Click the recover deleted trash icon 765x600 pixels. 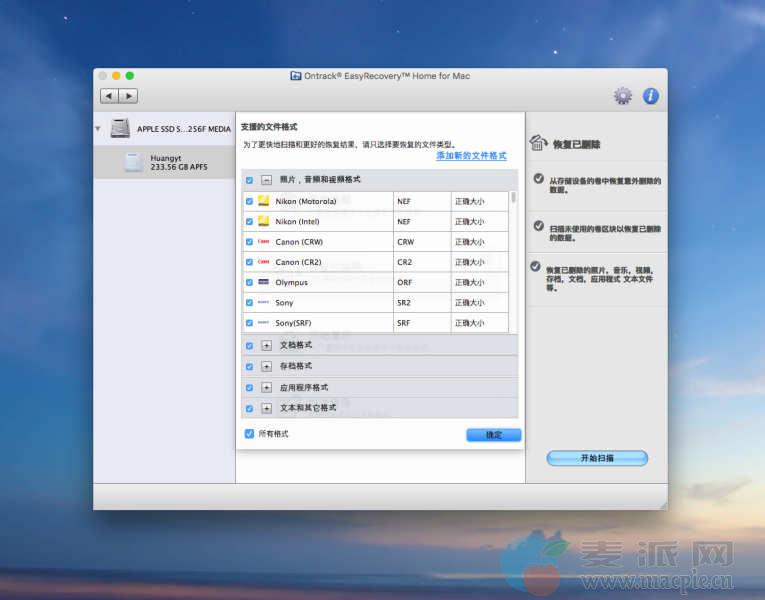pos(538,144)
